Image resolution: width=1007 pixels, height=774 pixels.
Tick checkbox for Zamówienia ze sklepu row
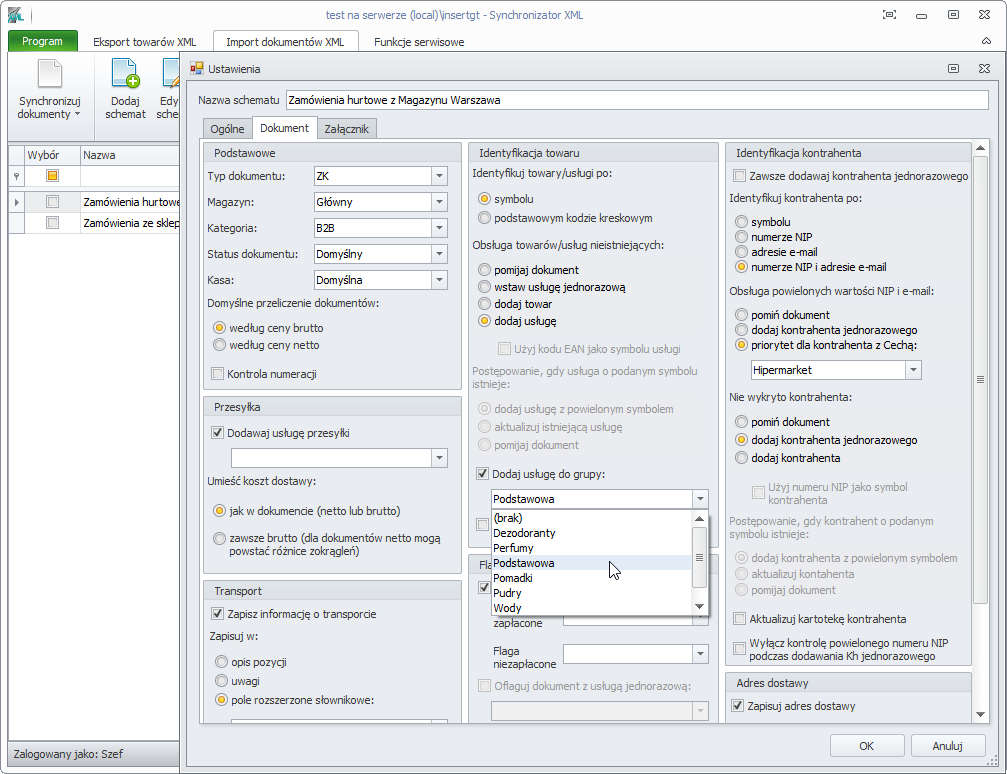(53, 222)
